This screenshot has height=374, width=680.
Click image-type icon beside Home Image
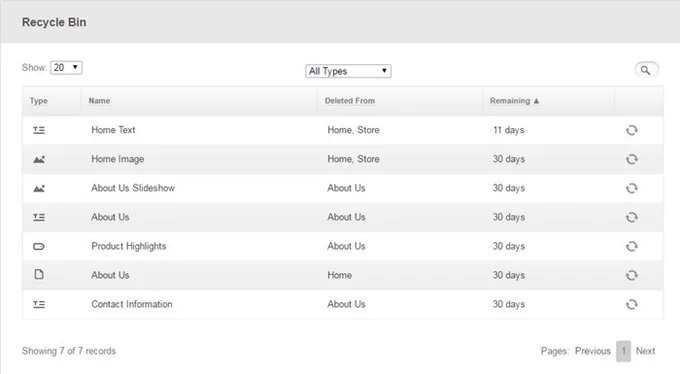tap(39, 159)
